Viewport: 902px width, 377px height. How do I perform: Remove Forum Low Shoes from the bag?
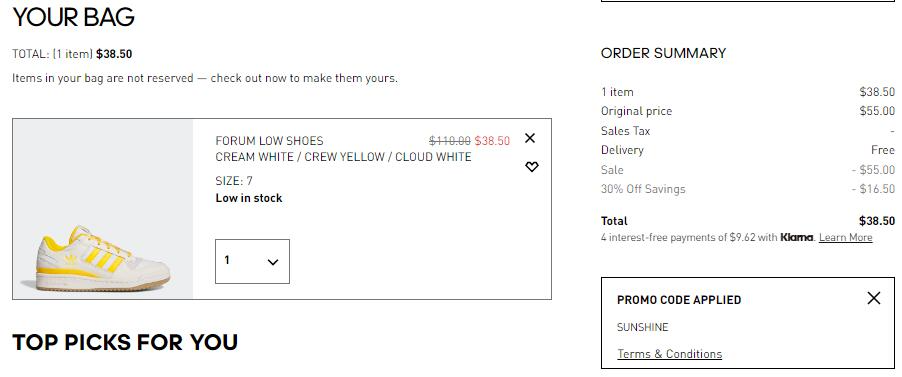click(x=530, y=138)
